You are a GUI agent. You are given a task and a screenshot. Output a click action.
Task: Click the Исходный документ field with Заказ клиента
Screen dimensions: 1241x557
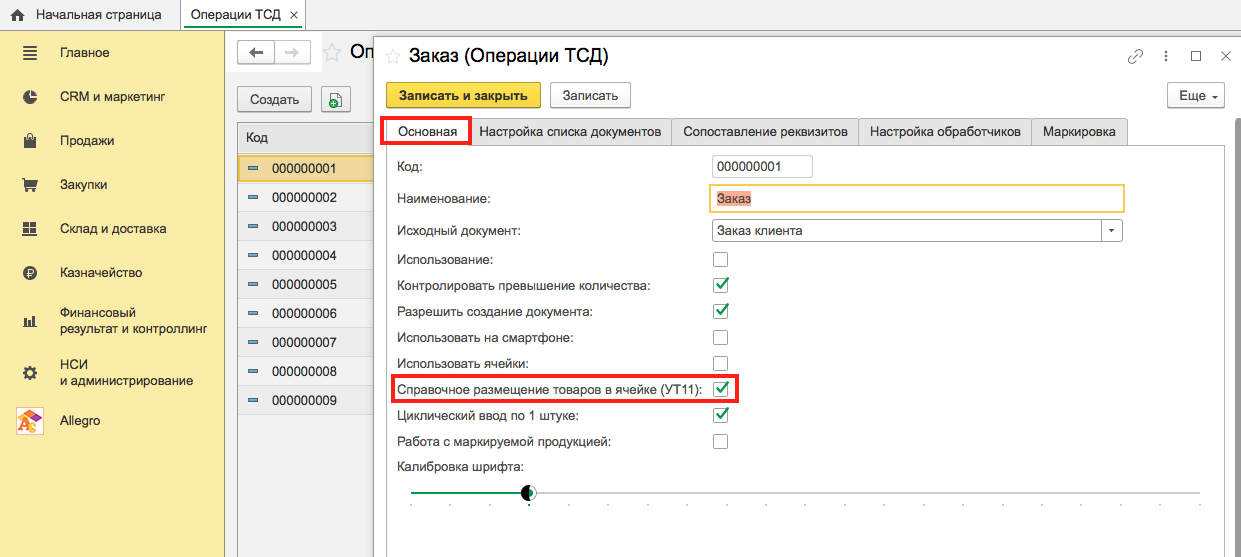pos(906,230)
